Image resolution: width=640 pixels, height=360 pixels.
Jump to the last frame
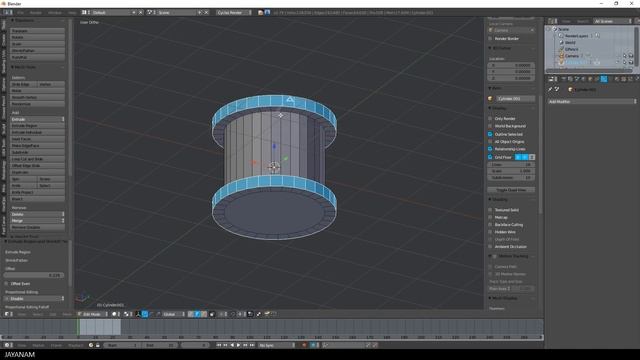252,345
